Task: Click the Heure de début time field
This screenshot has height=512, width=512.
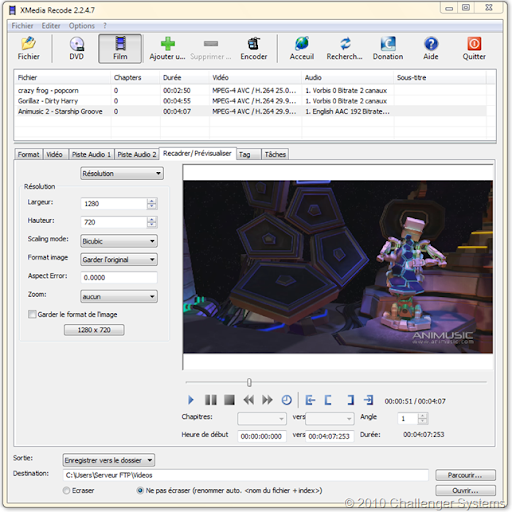Action: point(262,436)
